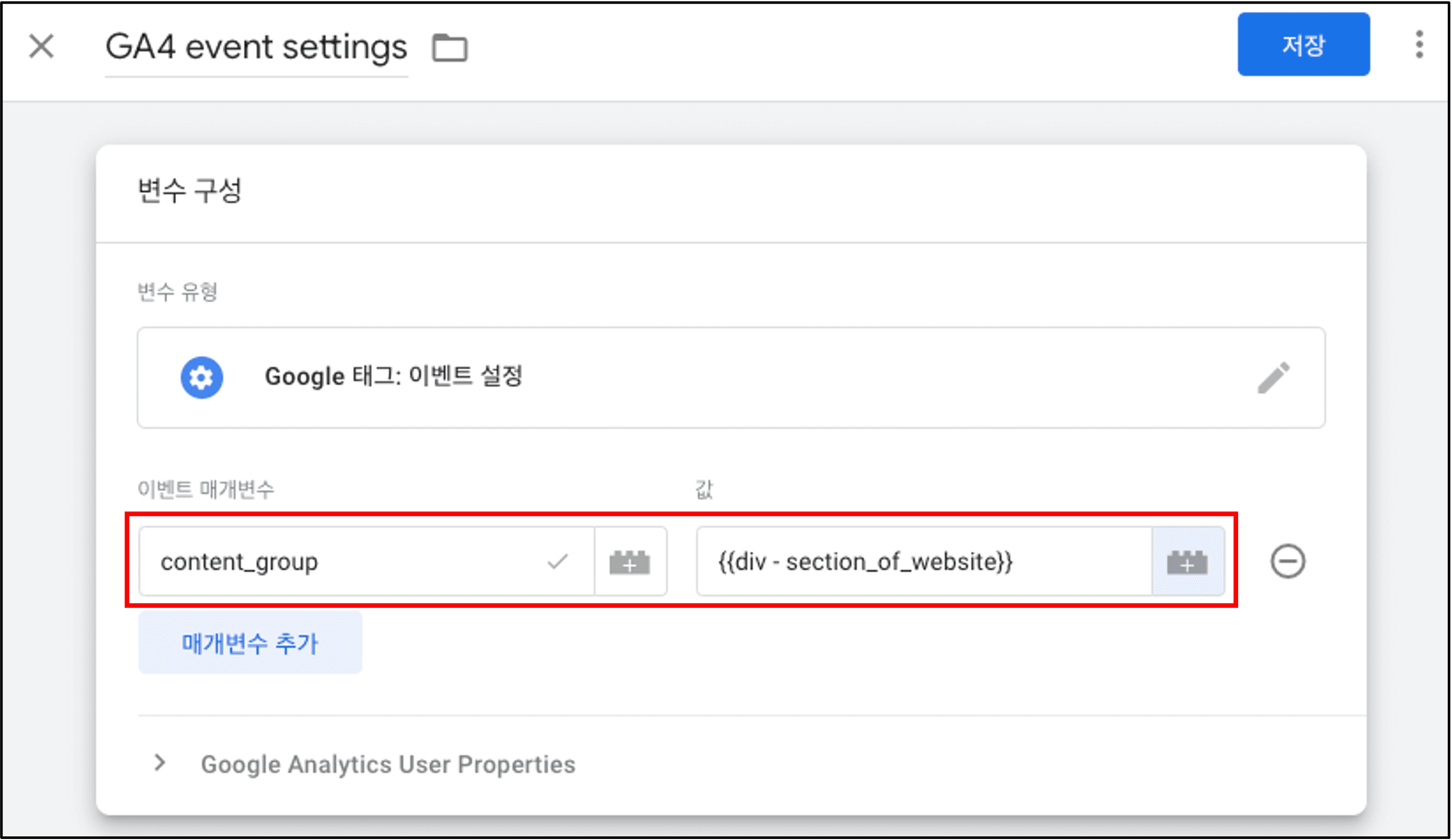Image resolution: width=1452 pixels, height=840 pixels.
Task: Insert variable into the value field
Action: 1188,561
